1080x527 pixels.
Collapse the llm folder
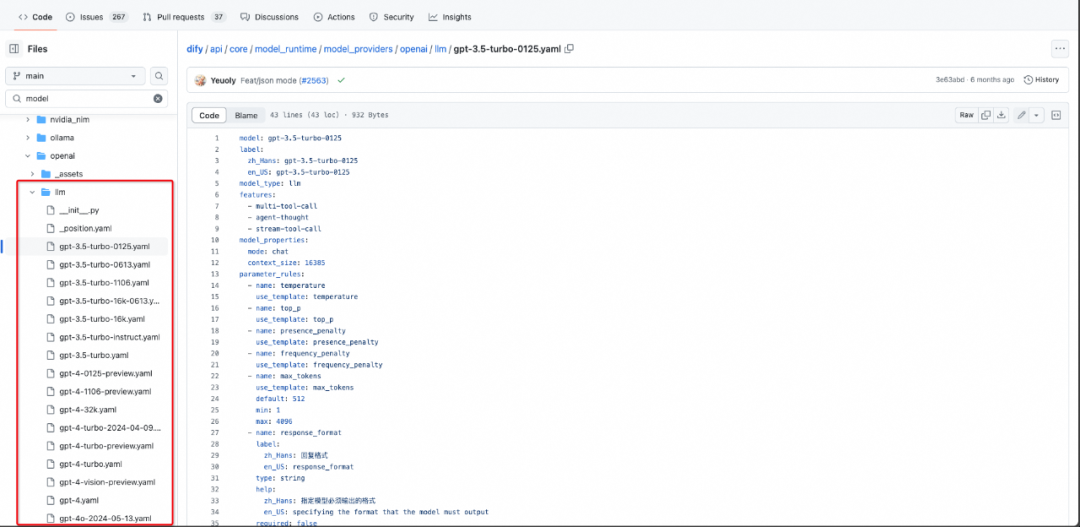32,192
